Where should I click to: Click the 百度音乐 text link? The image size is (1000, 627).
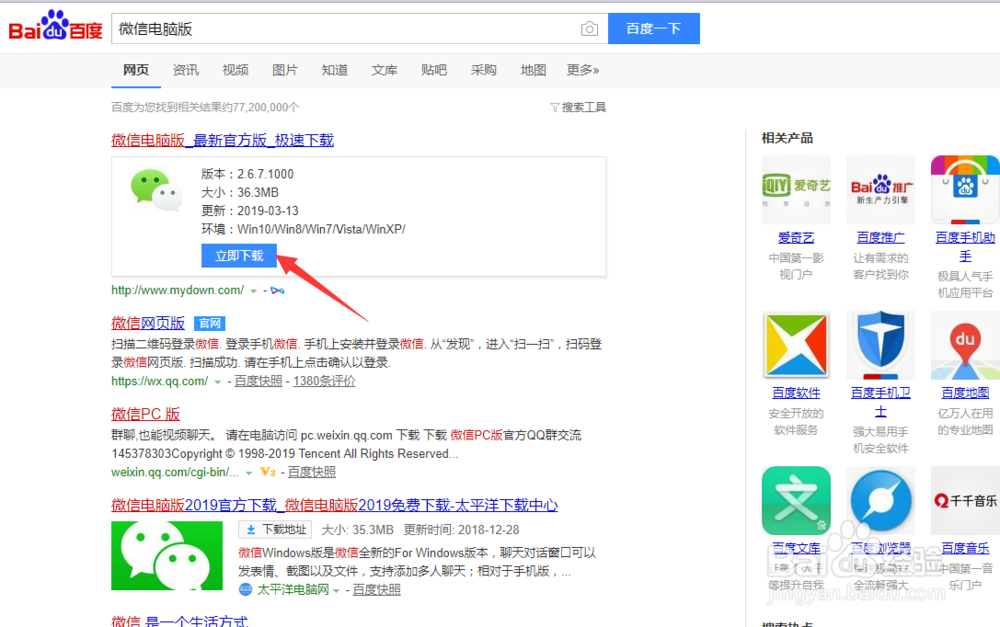pyautogui.click(x=965, y=548)
